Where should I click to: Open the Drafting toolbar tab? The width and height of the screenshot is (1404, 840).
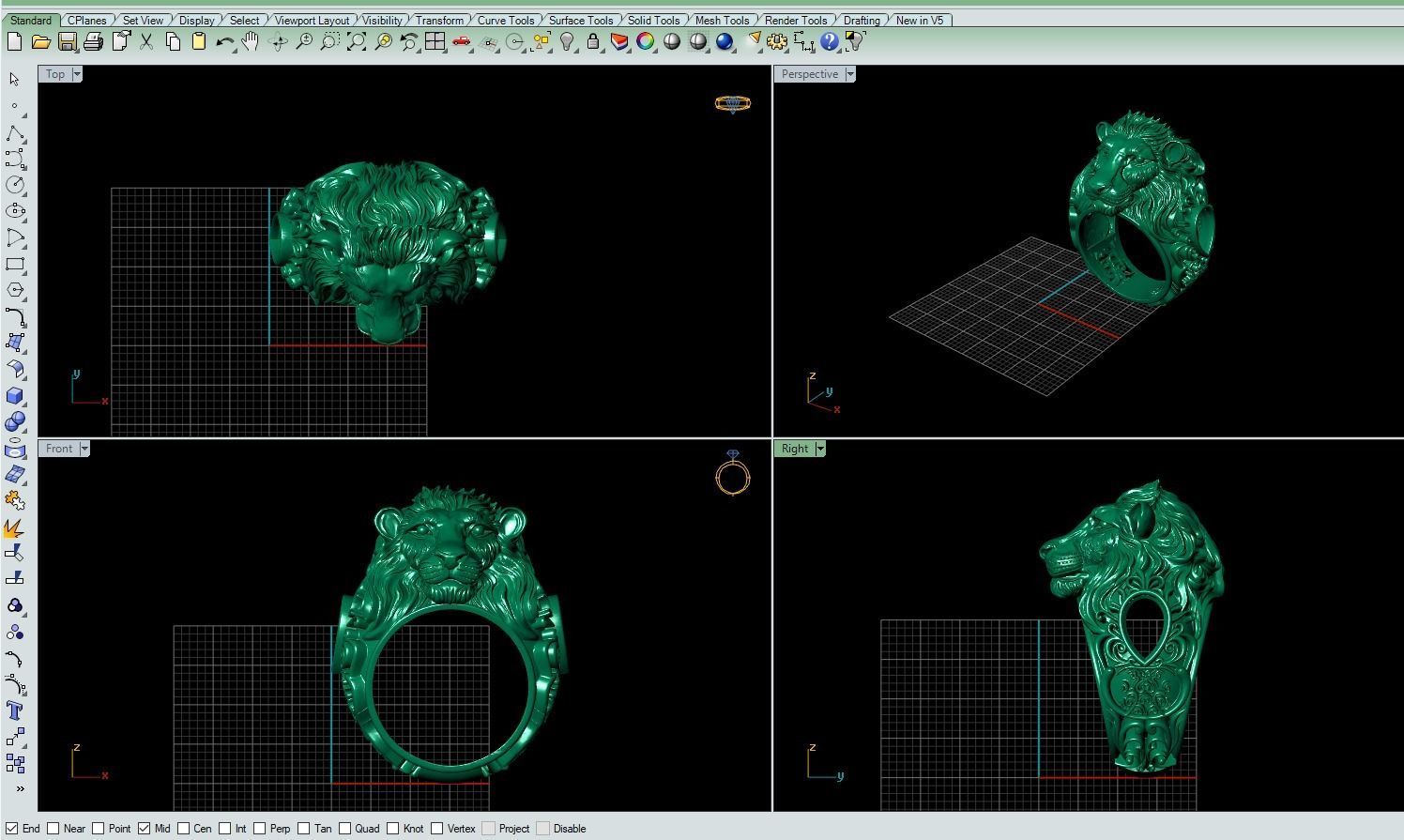pyautogui.click(x=862, y=20)
